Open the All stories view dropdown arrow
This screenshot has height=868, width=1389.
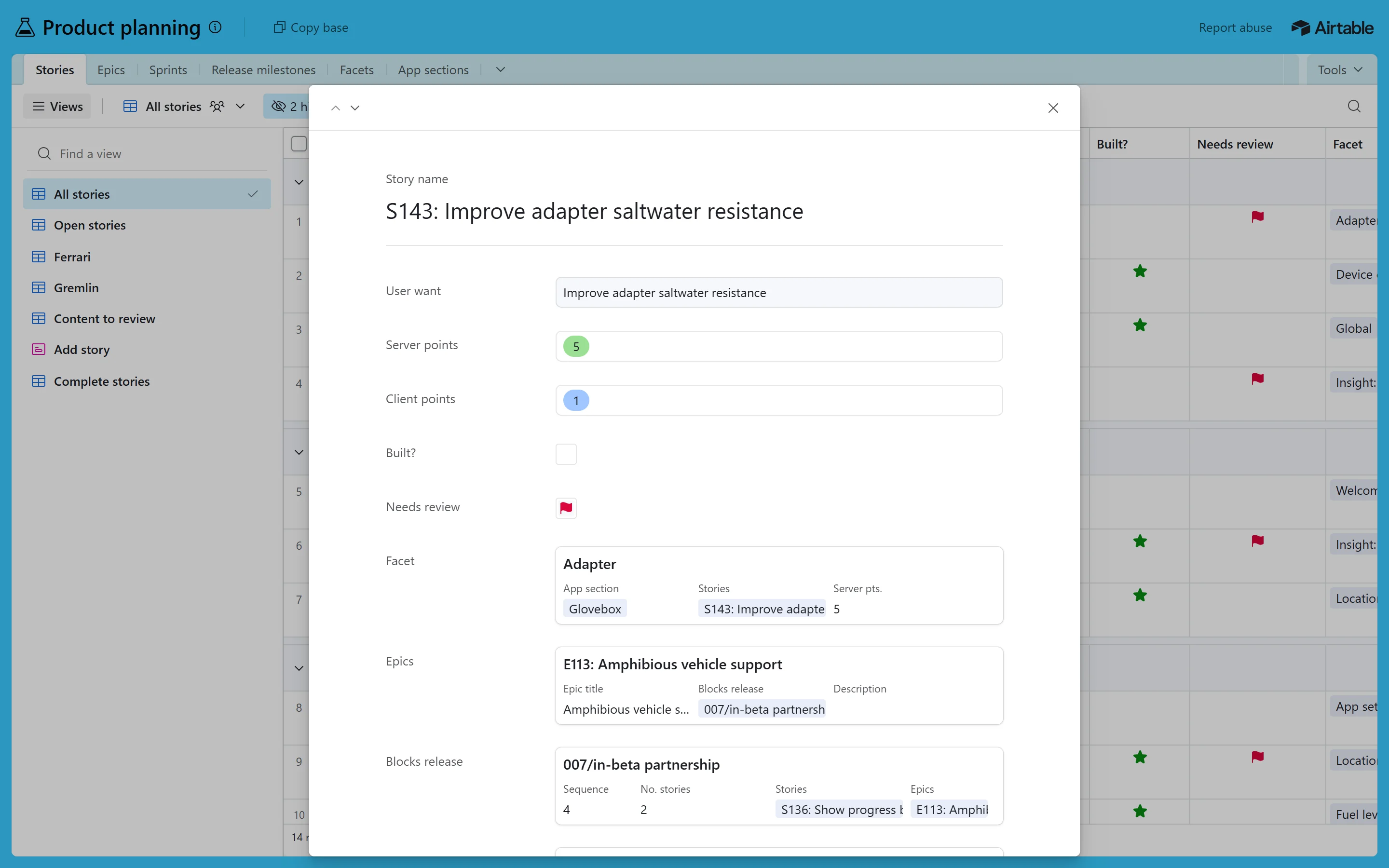pos(241,106)
